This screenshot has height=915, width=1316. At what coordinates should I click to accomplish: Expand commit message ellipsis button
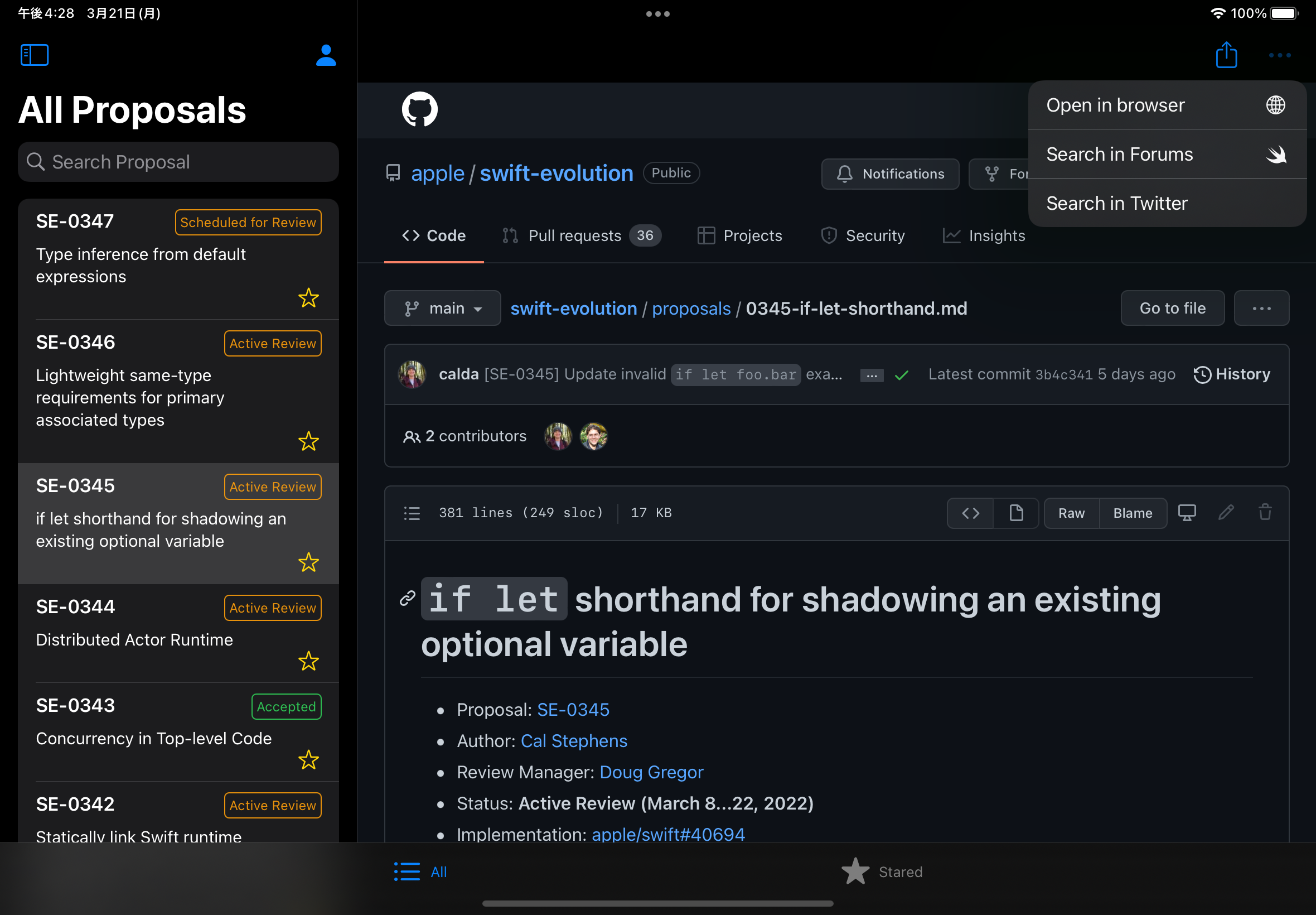click(872, 375)
